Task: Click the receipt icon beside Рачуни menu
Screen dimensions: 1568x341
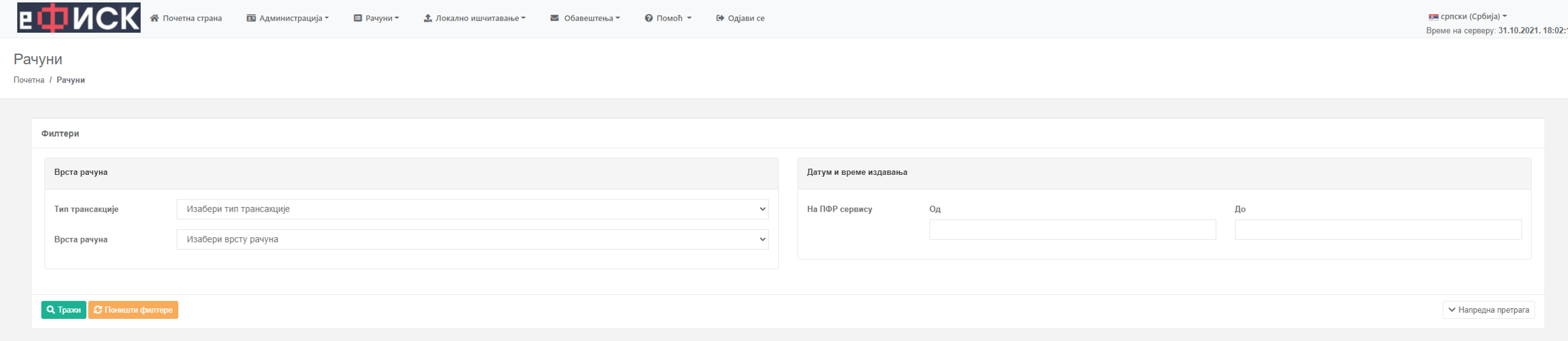Action: click(358, 18)
